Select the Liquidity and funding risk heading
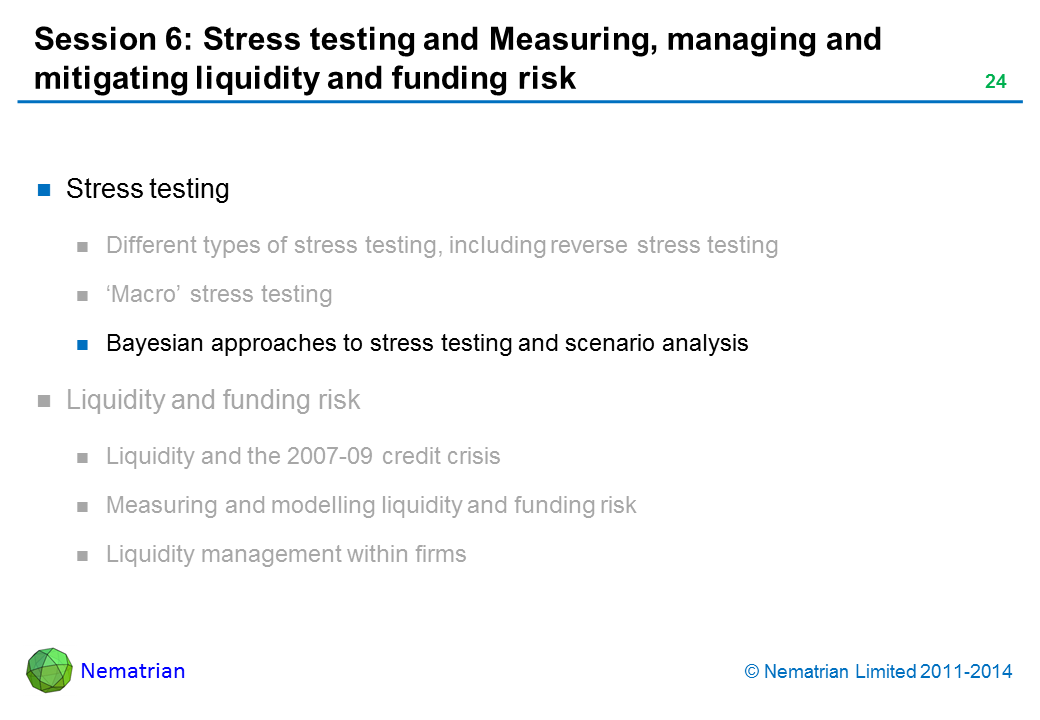The height and width of the screenshot is (720, 1040). (x=213, y=401)
